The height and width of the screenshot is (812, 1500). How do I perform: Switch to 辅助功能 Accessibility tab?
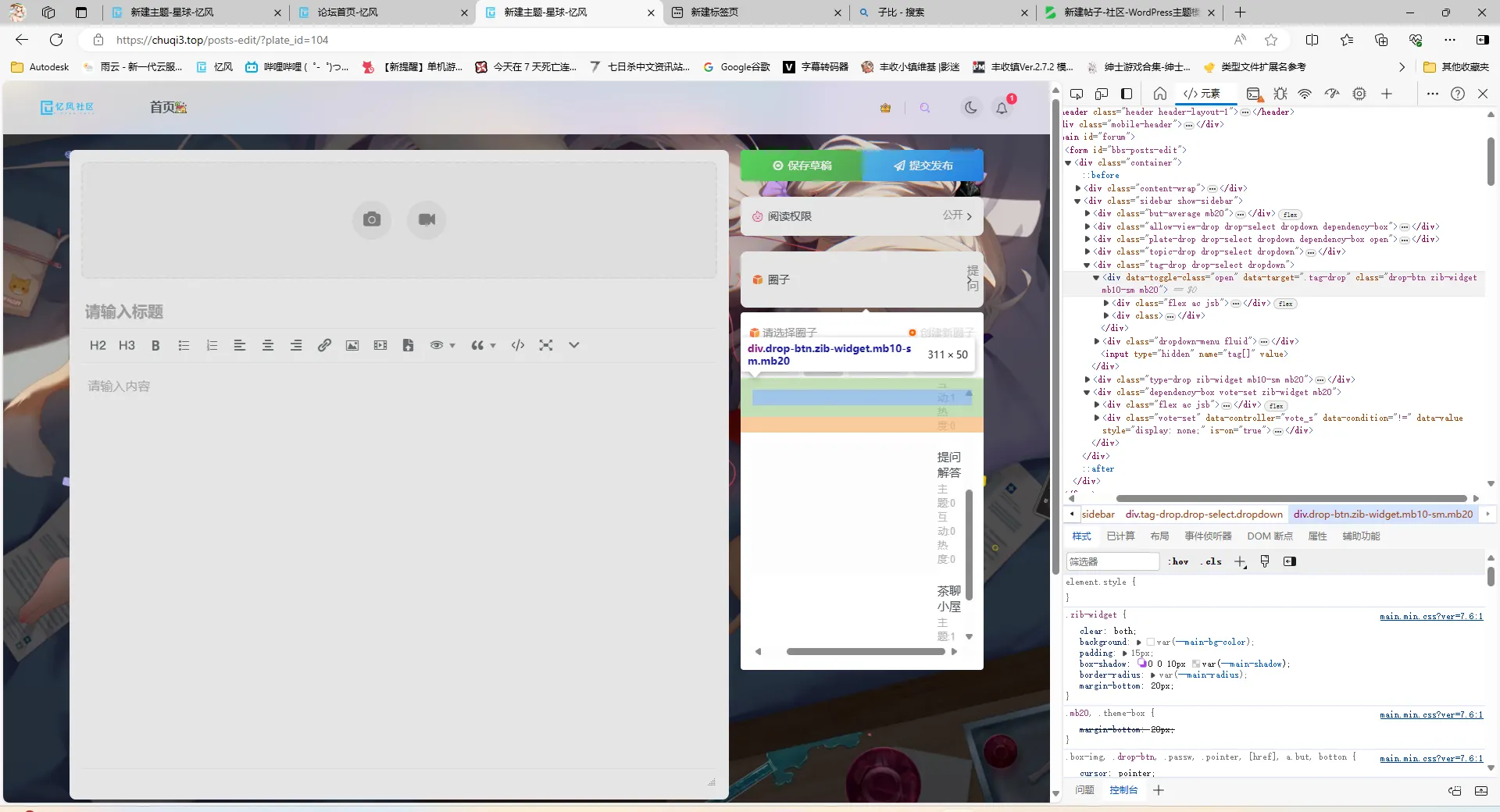[1361, 536]
